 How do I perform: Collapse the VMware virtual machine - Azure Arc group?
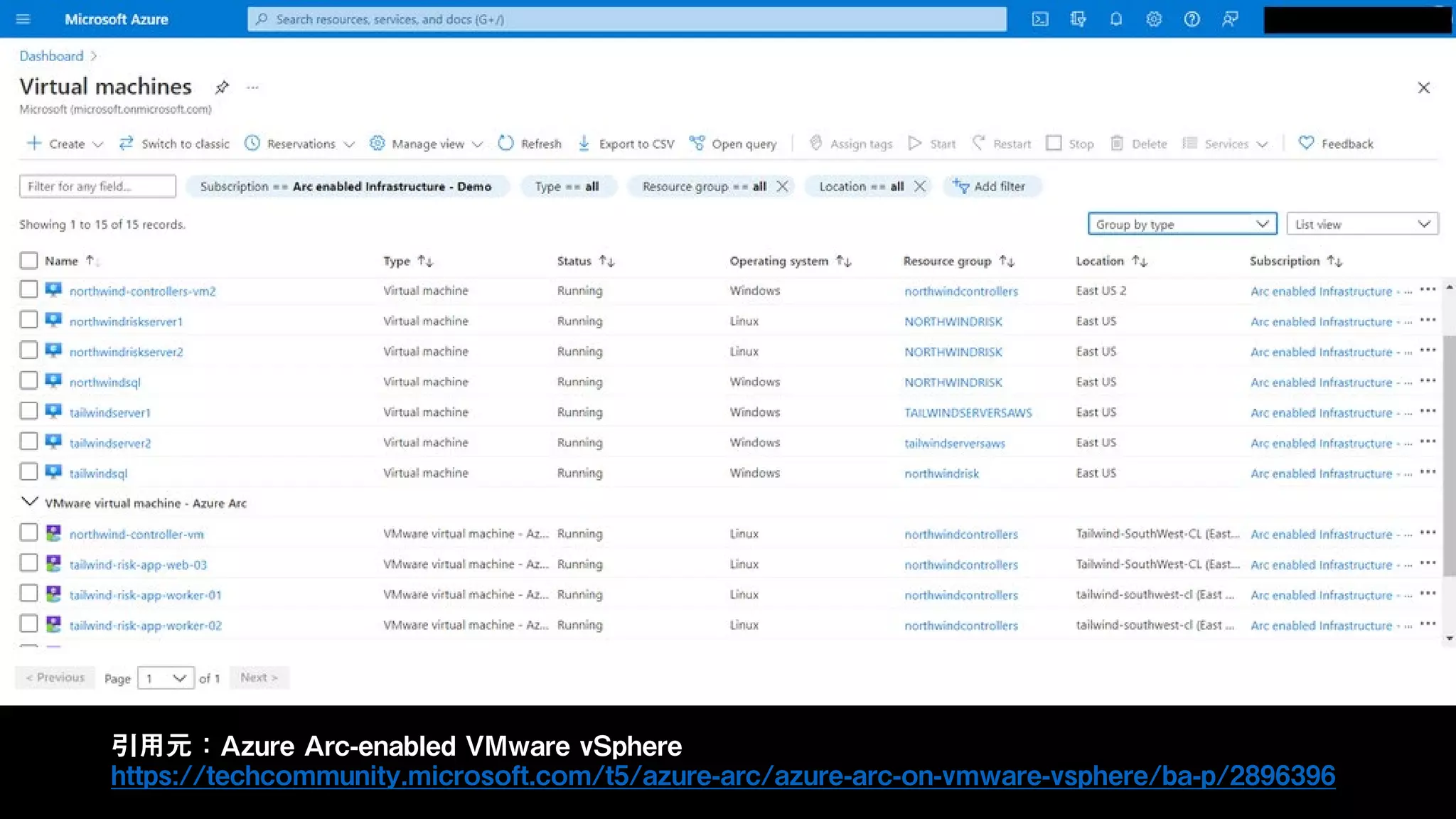29,502
